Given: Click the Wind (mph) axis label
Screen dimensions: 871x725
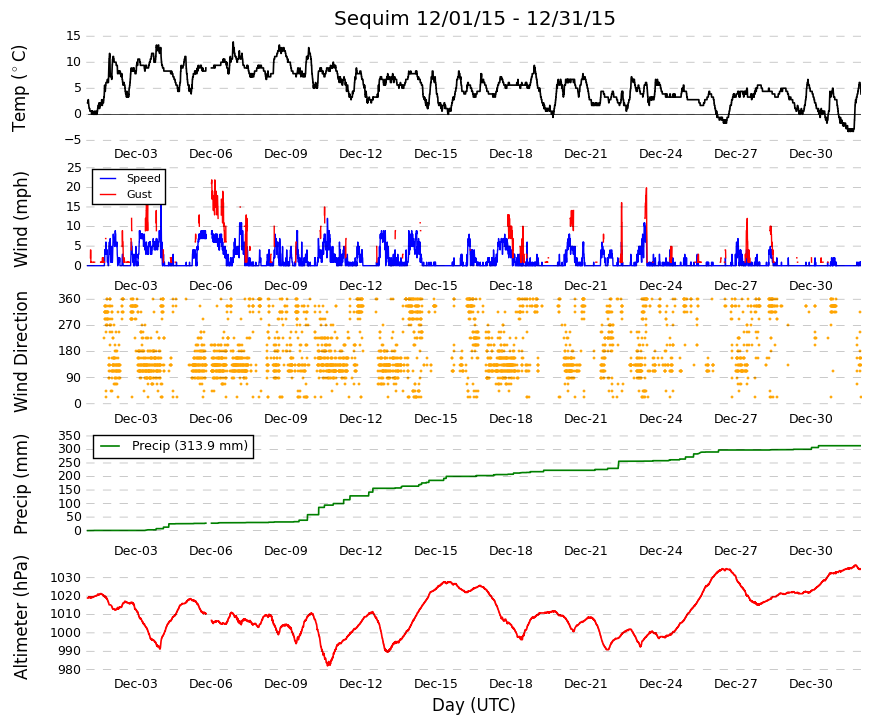Looking at the screenshot, I should 20,219.
